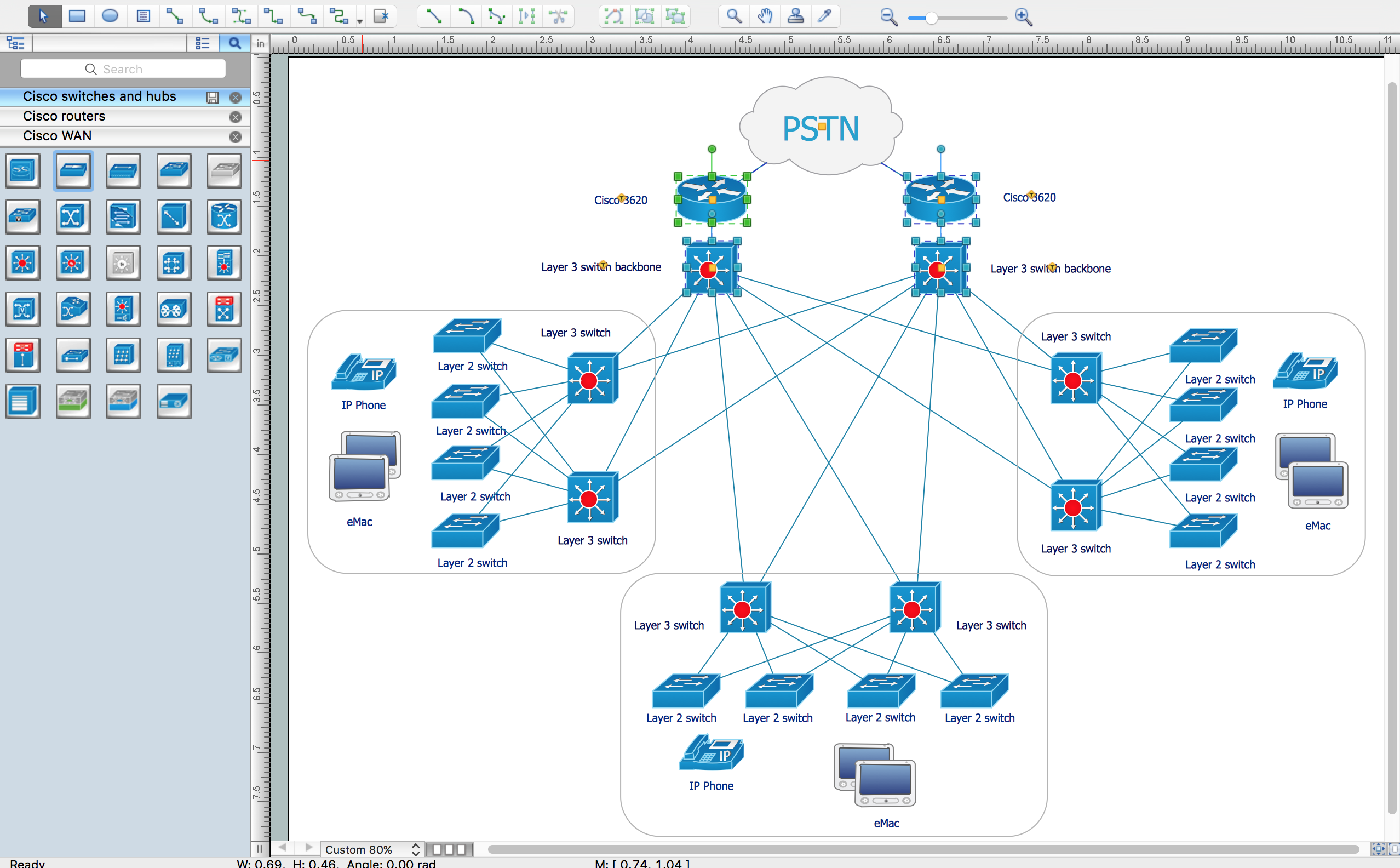Viewport: 1400px width, 868px height.
Task: Select the eyedropper tool
Action: point(825,16)
